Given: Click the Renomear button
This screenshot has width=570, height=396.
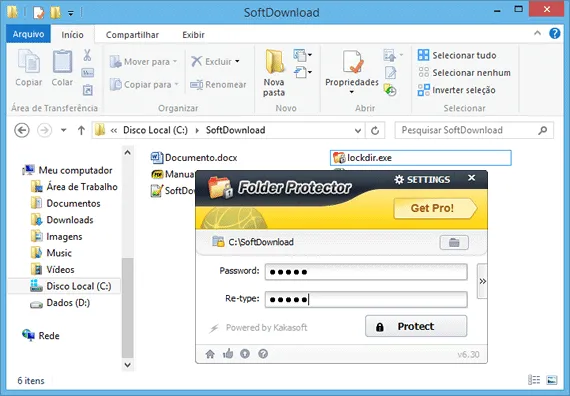Looking at the screenshot, I should (218, 85).
